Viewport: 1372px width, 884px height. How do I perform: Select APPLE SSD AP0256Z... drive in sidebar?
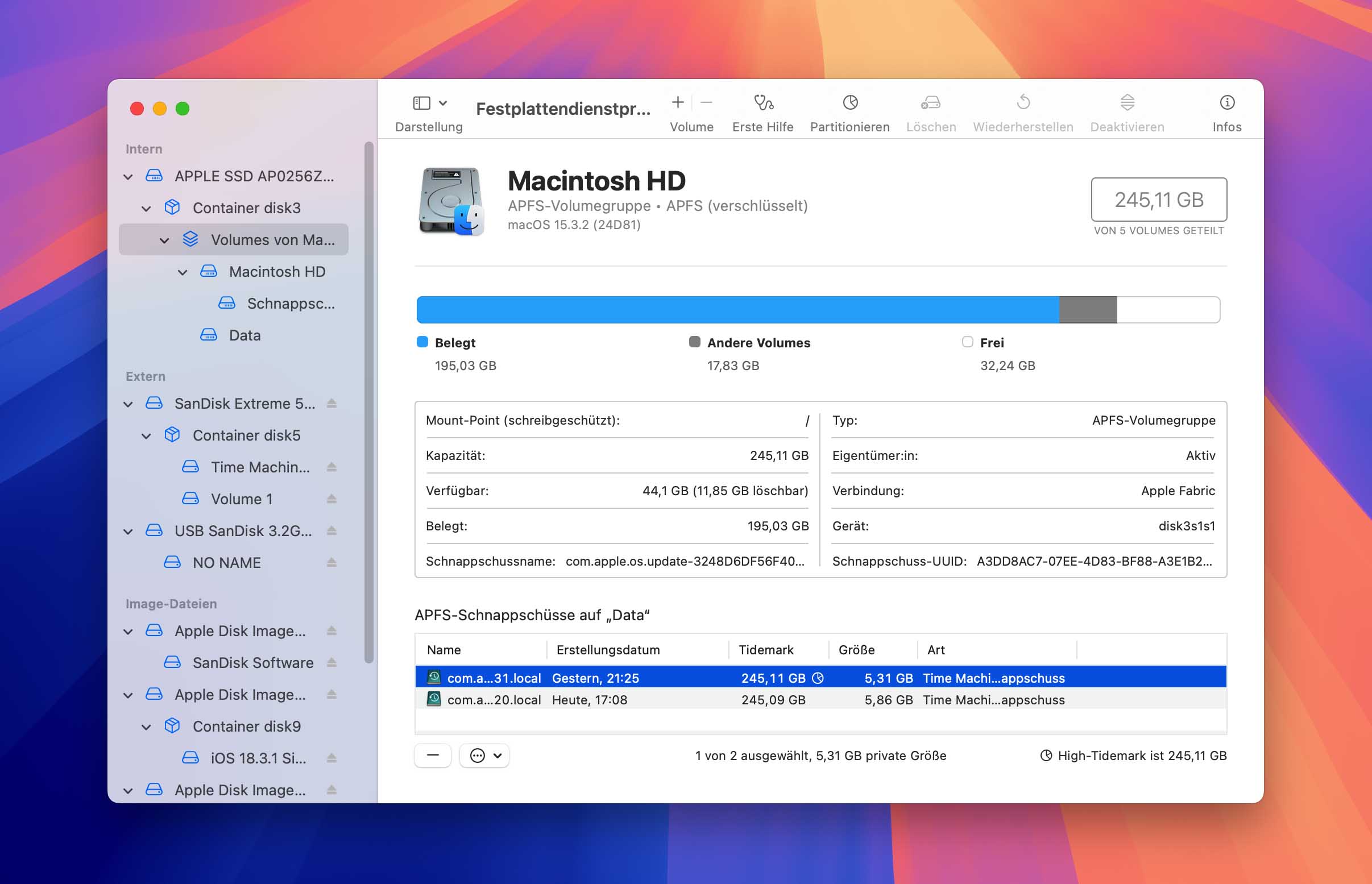[x=233, y=176]
